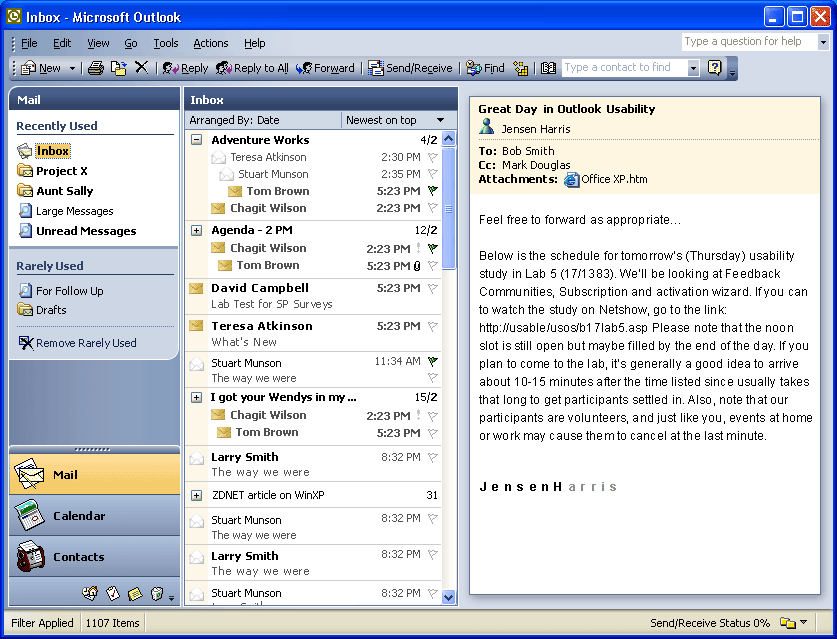Click the Organize icon next to Find

(x=520, y=68)
